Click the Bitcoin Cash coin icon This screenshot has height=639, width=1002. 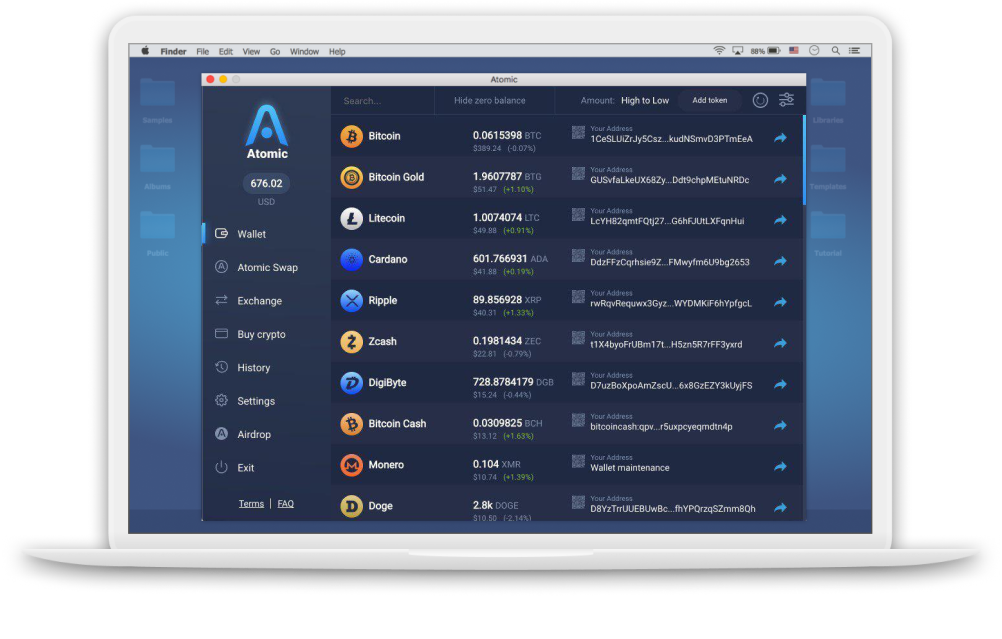[351, 424]
